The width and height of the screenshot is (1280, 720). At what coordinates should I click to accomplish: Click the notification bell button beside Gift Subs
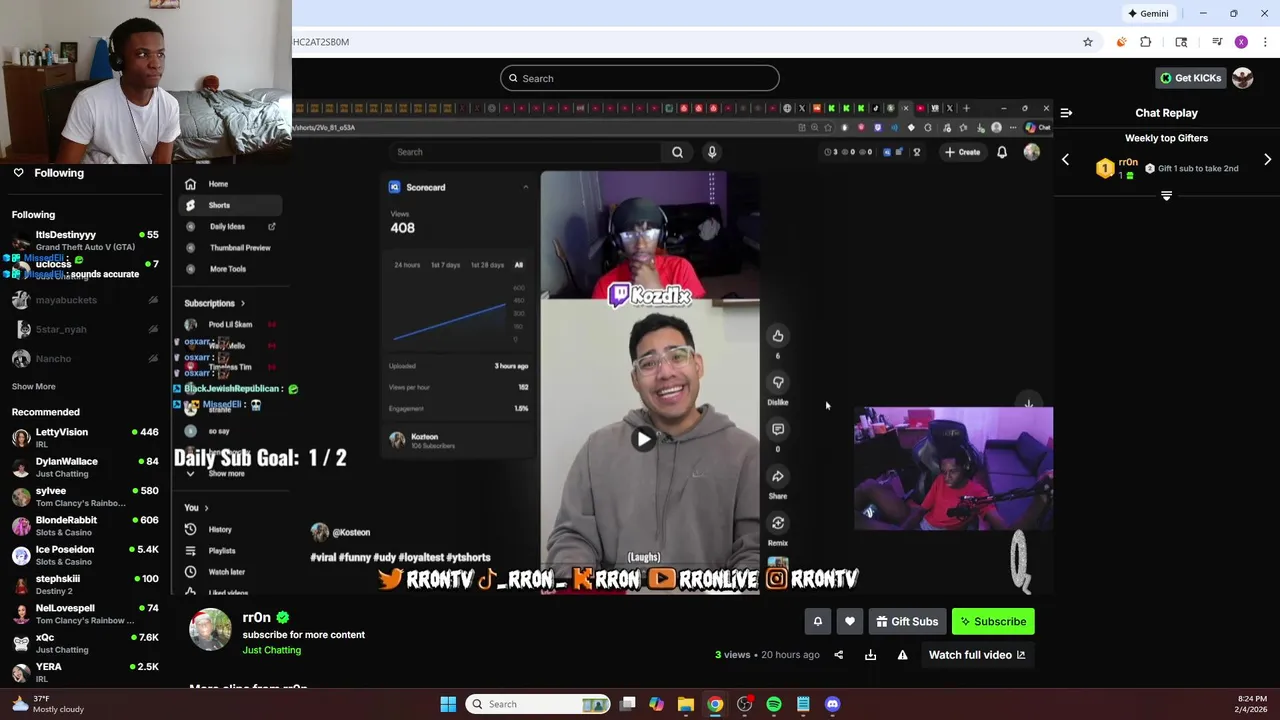(x=817, y=621)
